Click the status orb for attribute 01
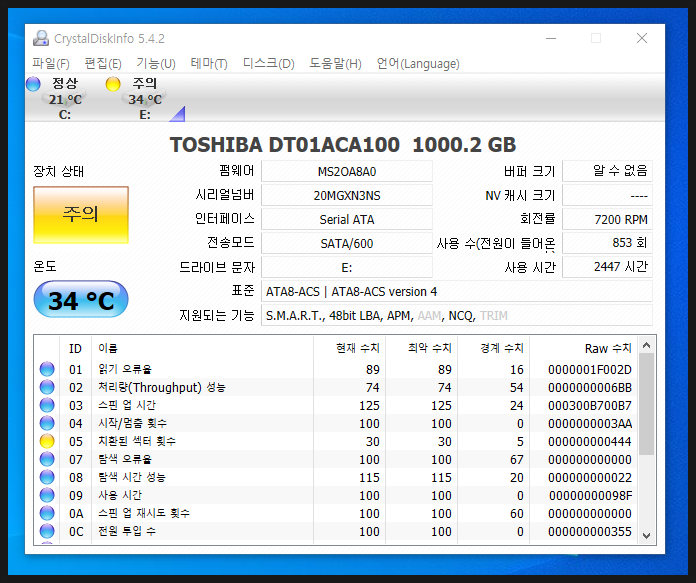Image resolution: width=696 pixels, height=583 pixels. click(x=47, y=369)
